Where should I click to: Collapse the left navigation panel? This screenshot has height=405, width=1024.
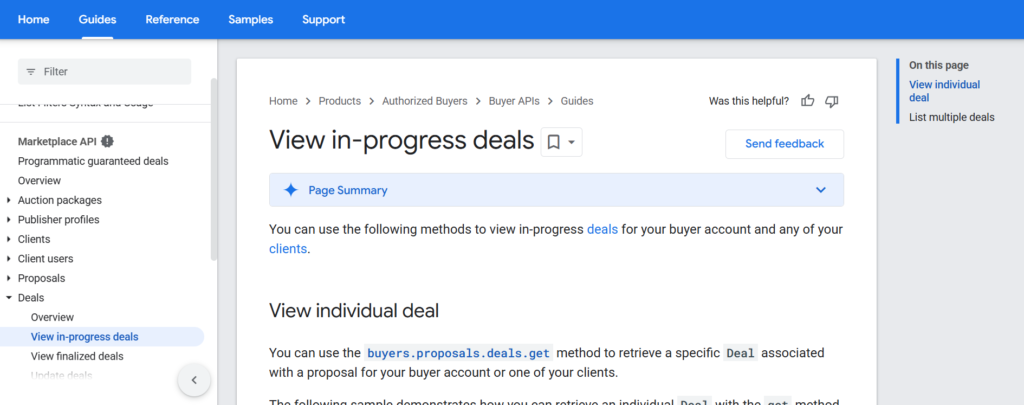tap(194, 380)
